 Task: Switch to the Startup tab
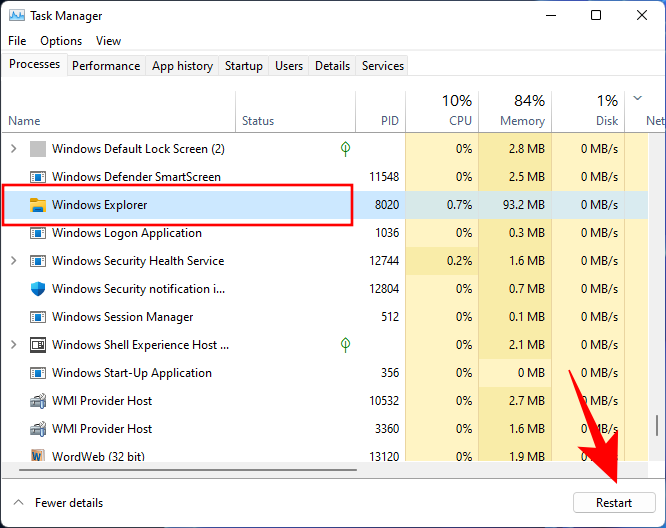(244, 66)
